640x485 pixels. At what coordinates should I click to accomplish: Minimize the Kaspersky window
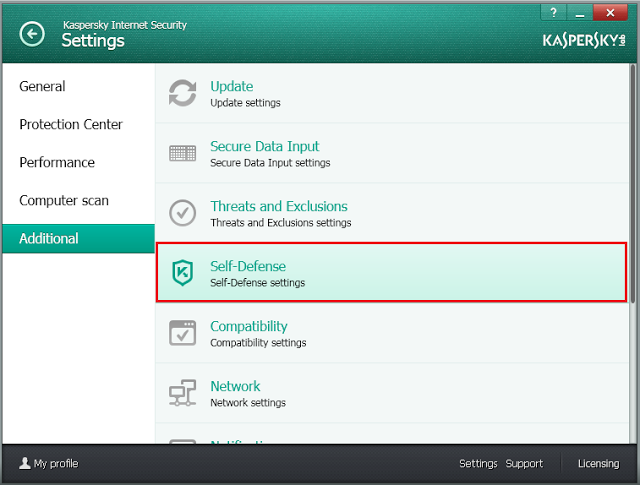pyautogui.click(x=580, y=13)
